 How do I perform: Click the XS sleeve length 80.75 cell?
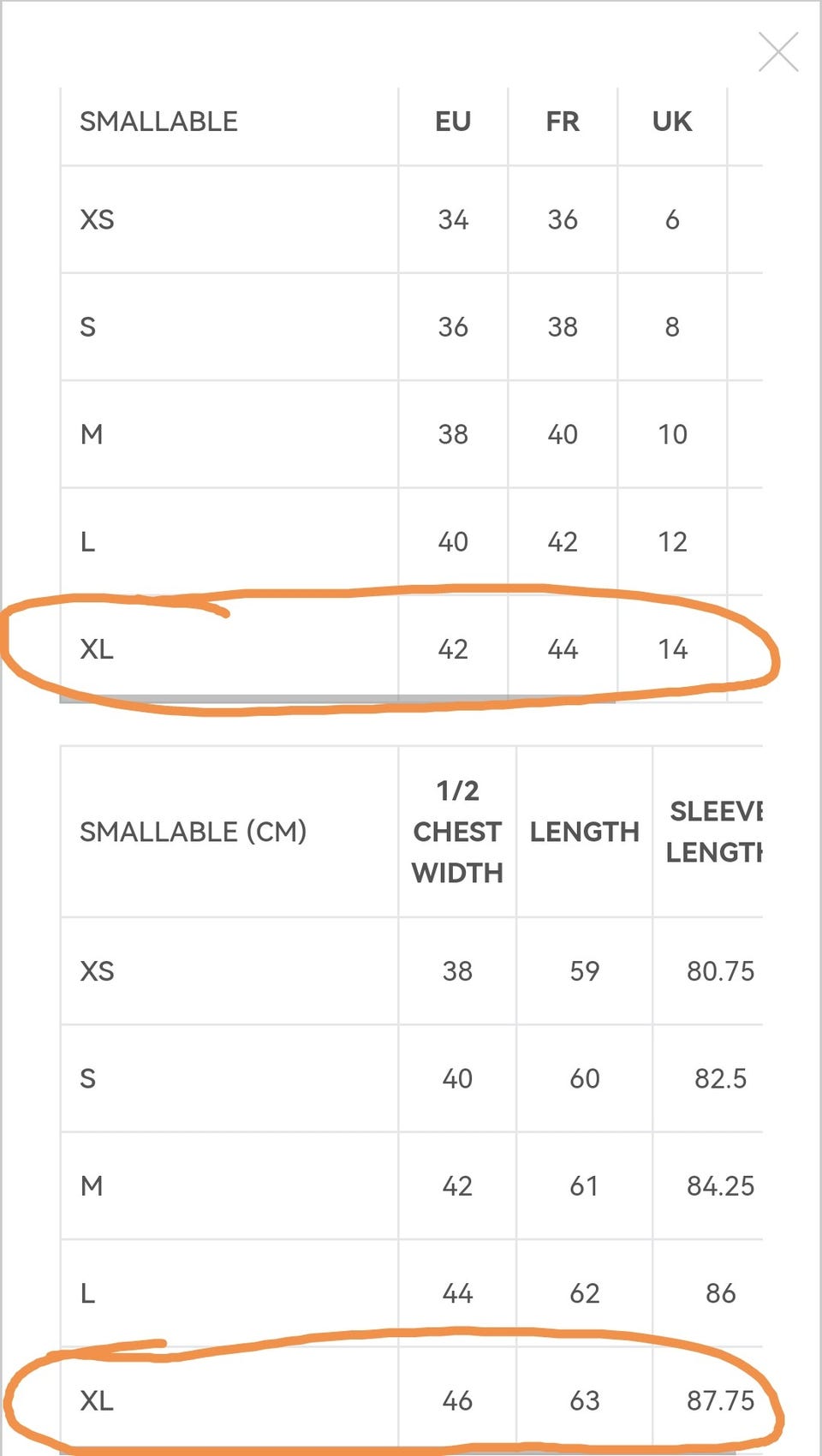pyautogui.click(x=720, y=971)
